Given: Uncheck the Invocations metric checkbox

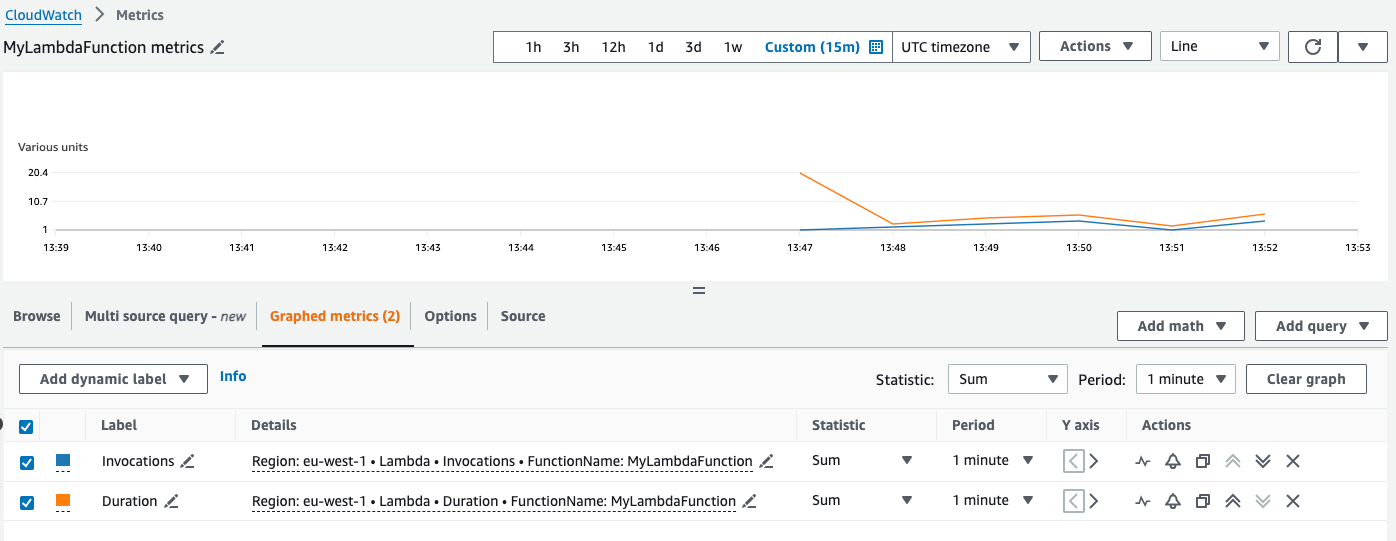Looking at the screenshot, I should coord(27,462).
